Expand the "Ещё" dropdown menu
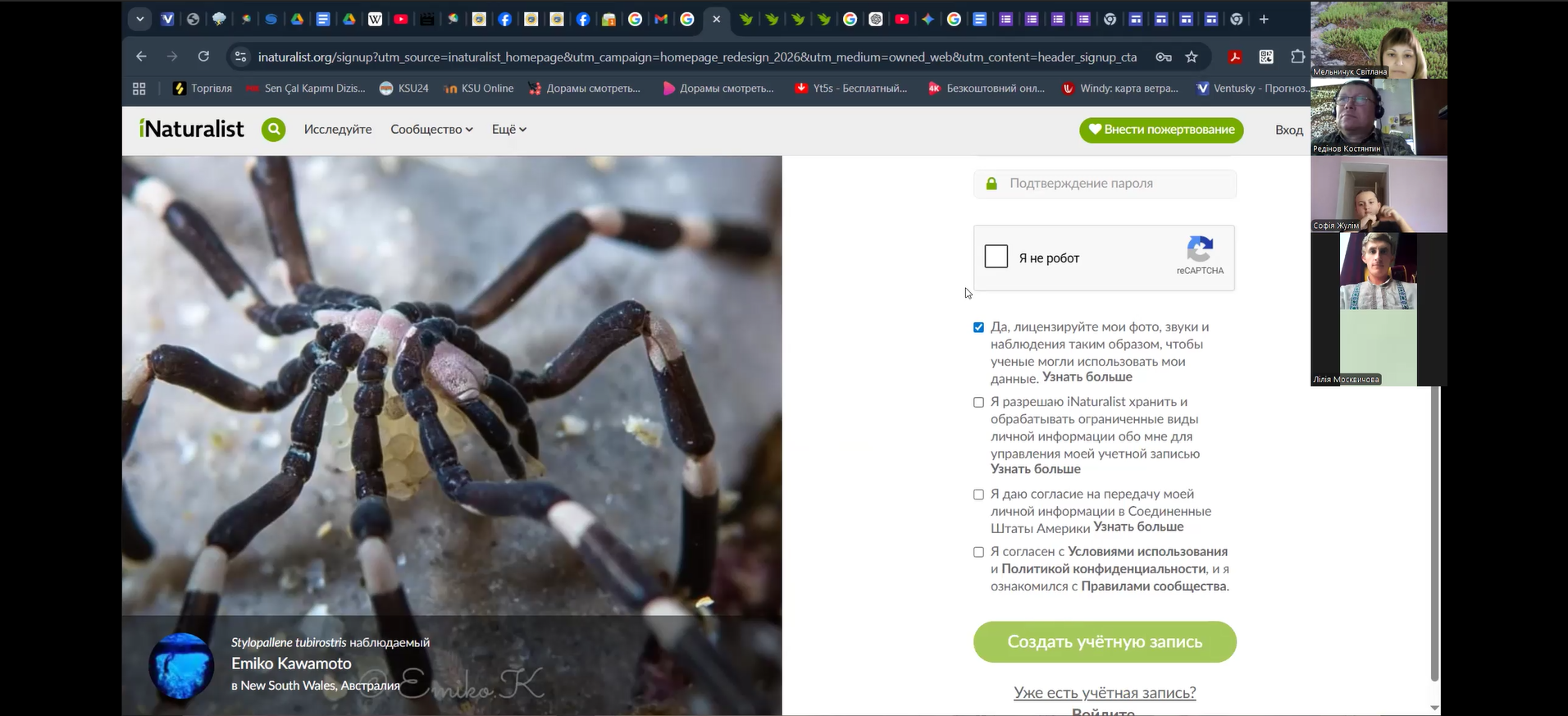Viewport: 1568px width, 716px height. (508, 130)
